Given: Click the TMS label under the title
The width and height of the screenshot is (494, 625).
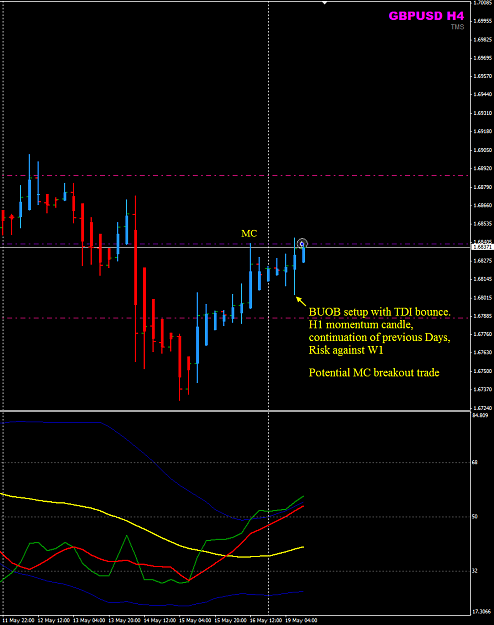Looking at the screenshot, I should tap(457, 27).
